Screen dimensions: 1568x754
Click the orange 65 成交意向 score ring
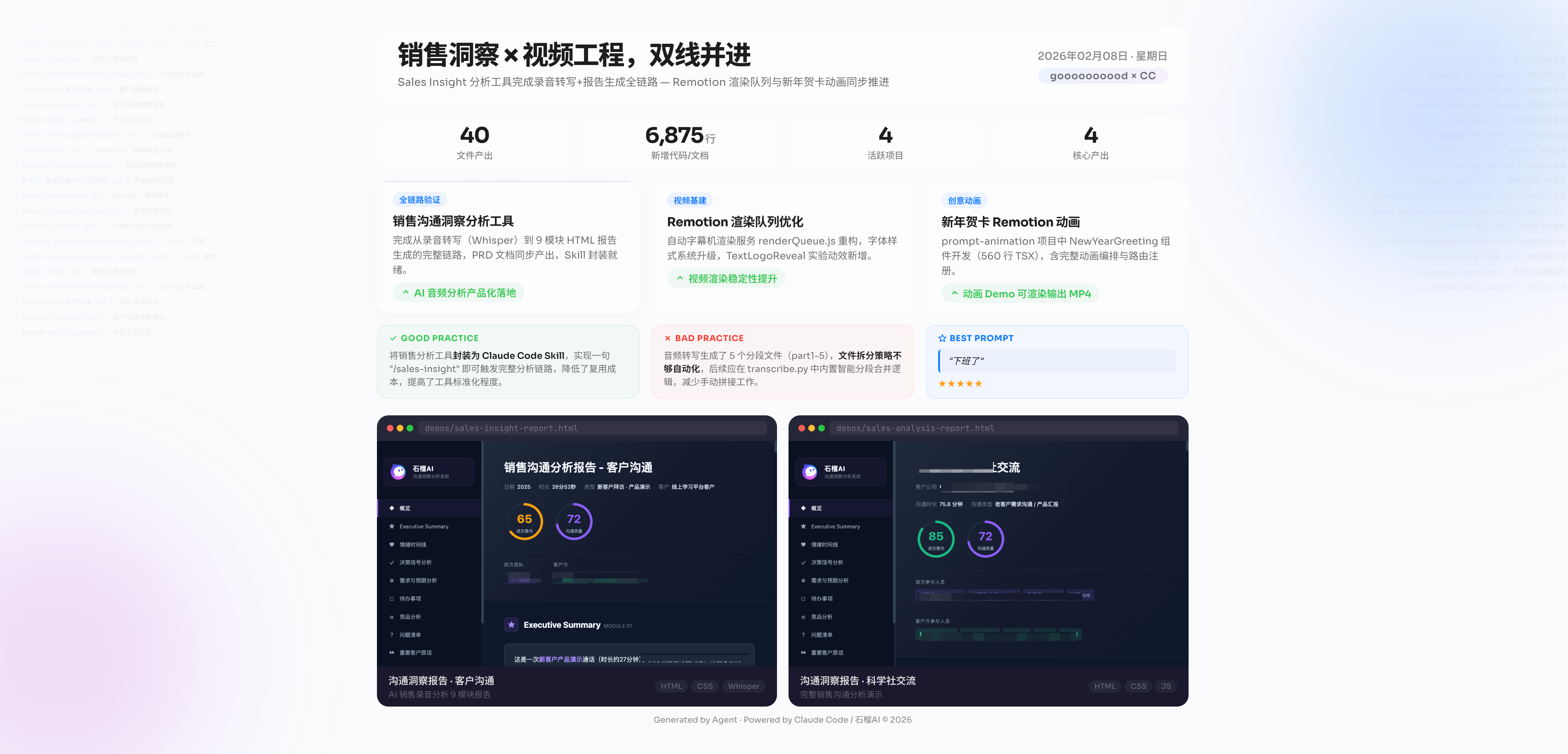pyautogui.click(x=524, y=521)
